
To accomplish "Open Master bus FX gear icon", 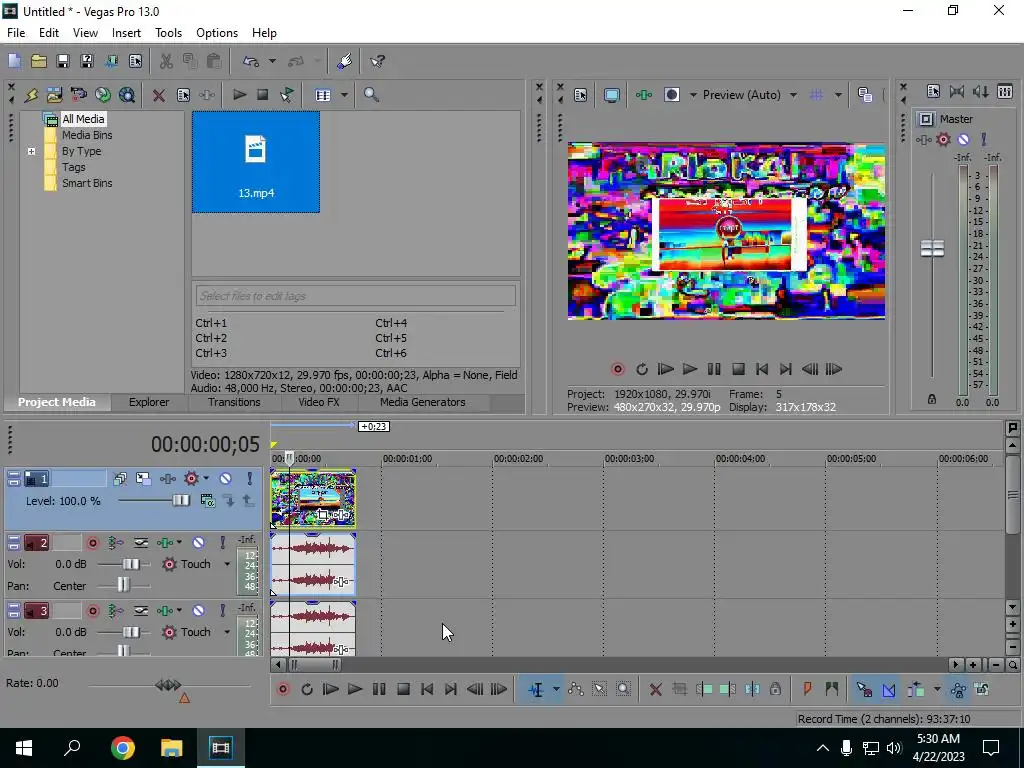I will [943, 139].
